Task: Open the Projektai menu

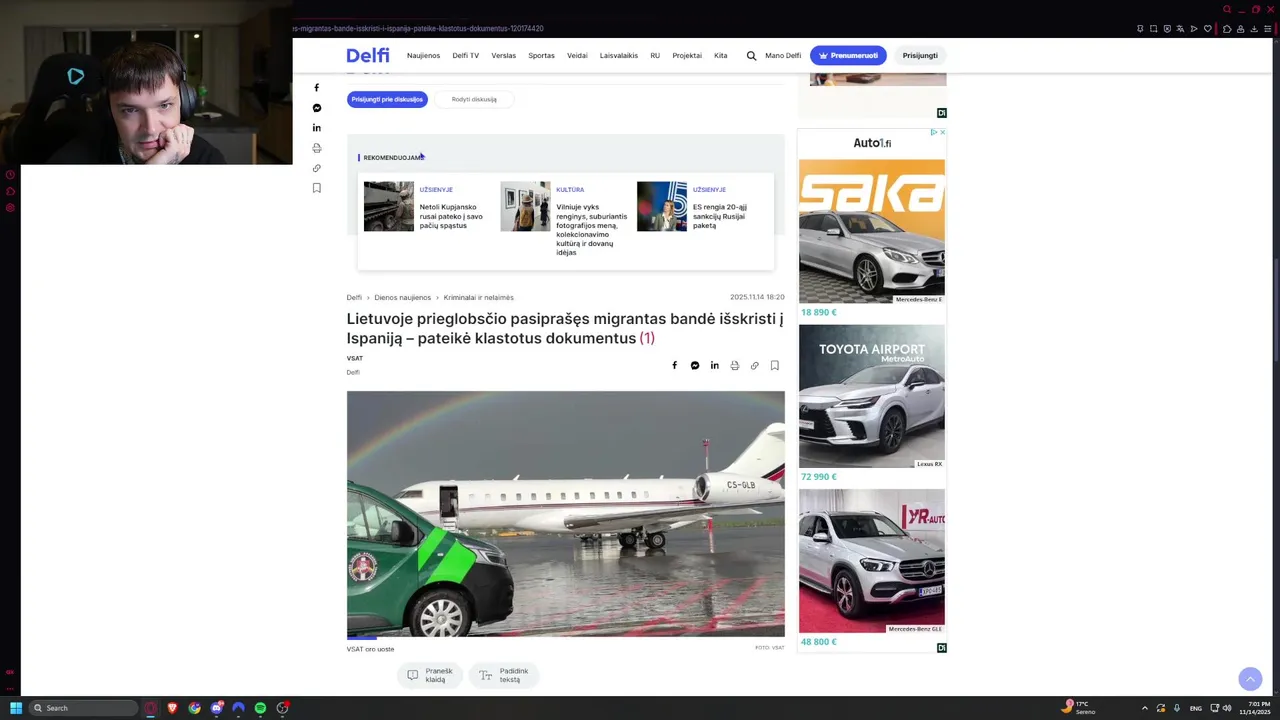Action: [687, 56]
